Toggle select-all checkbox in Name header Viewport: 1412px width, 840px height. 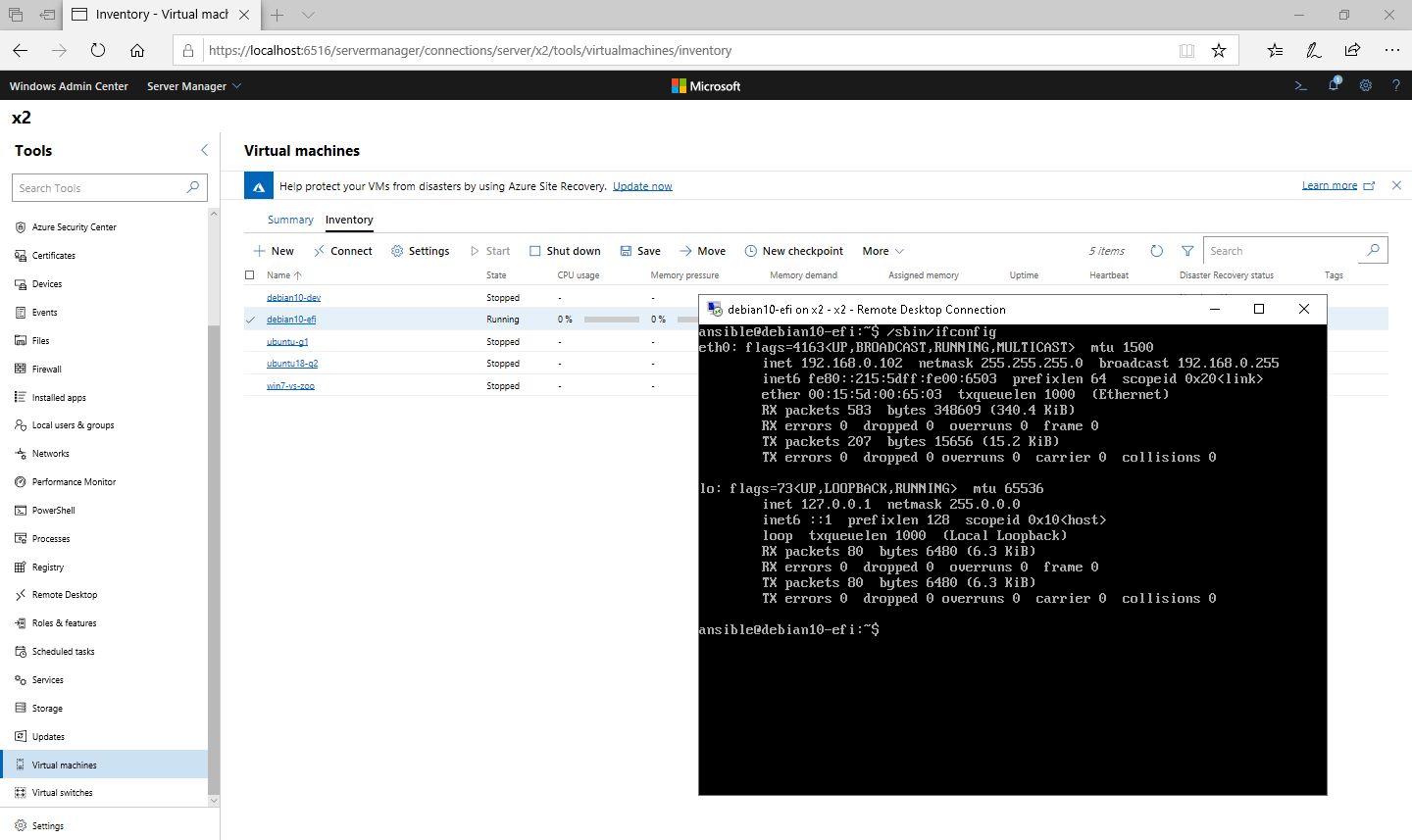click(249, 275)
